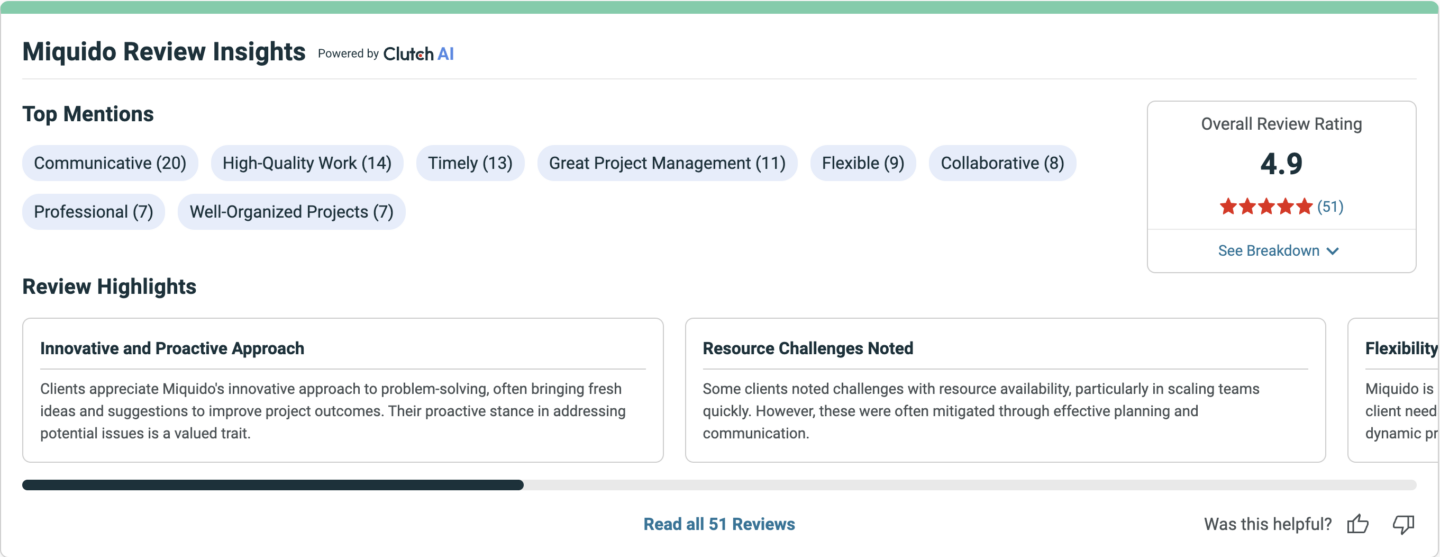The width and height of the screenshot is (1440, 557).
Task: Open the Innovative and Proactive Approach card
Action: [x=343, y=390]
